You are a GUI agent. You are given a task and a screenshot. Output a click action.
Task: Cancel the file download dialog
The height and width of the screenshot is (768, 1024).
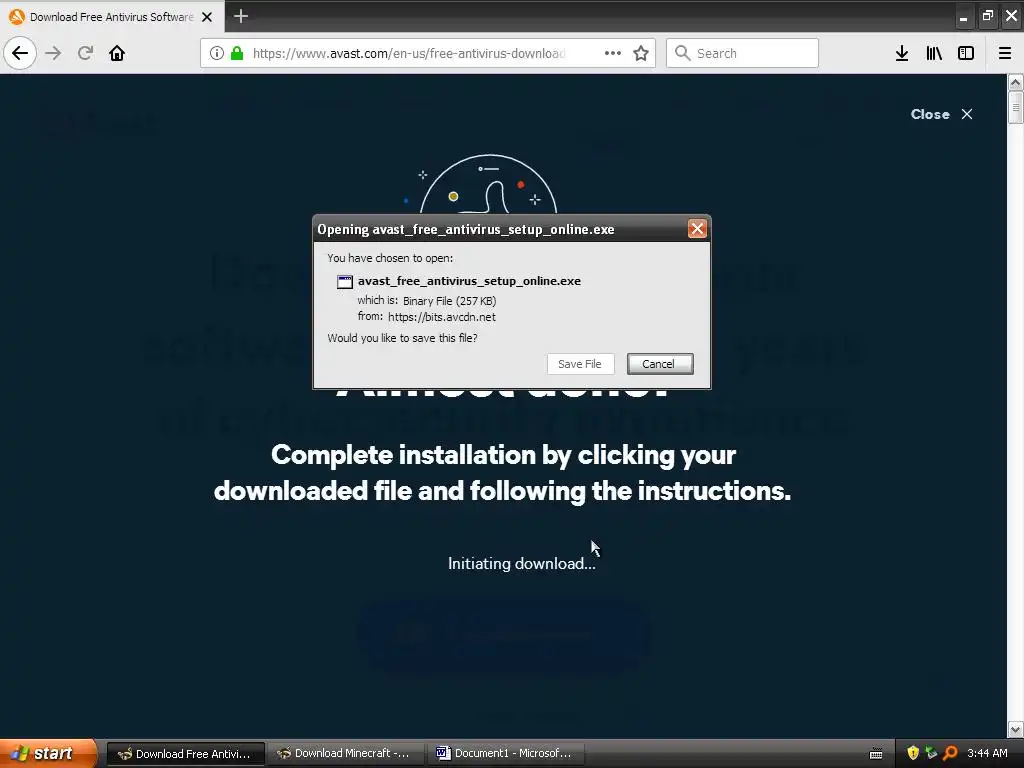click(660, 364)
